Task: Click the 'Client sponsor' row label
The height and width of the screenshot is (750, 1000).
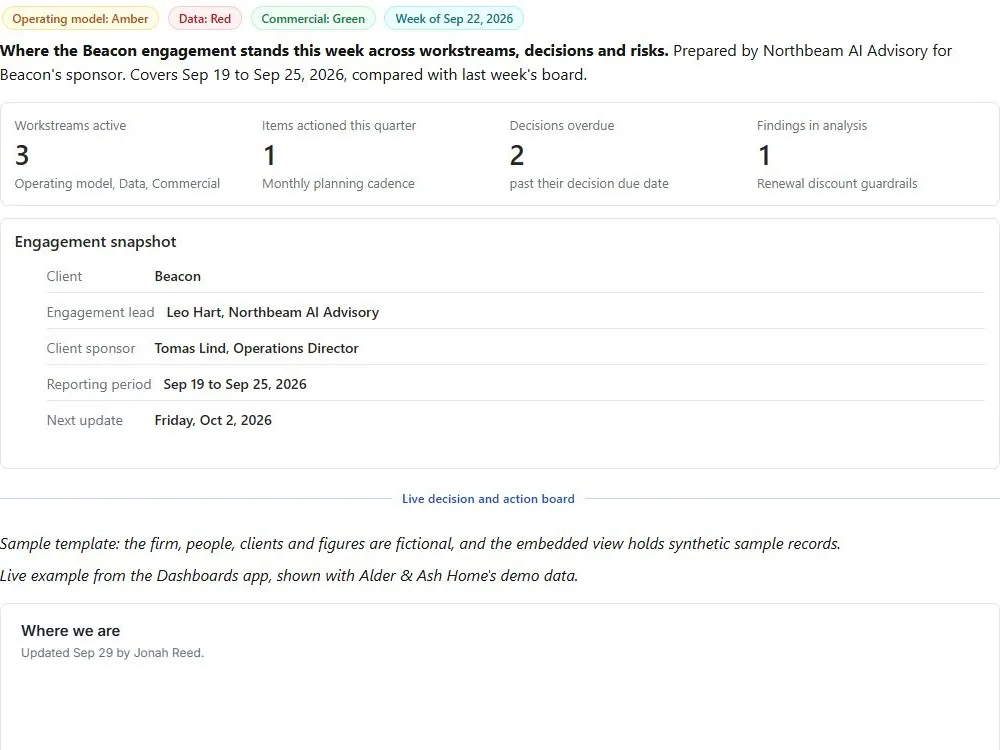Action: (x=91, y=348)
